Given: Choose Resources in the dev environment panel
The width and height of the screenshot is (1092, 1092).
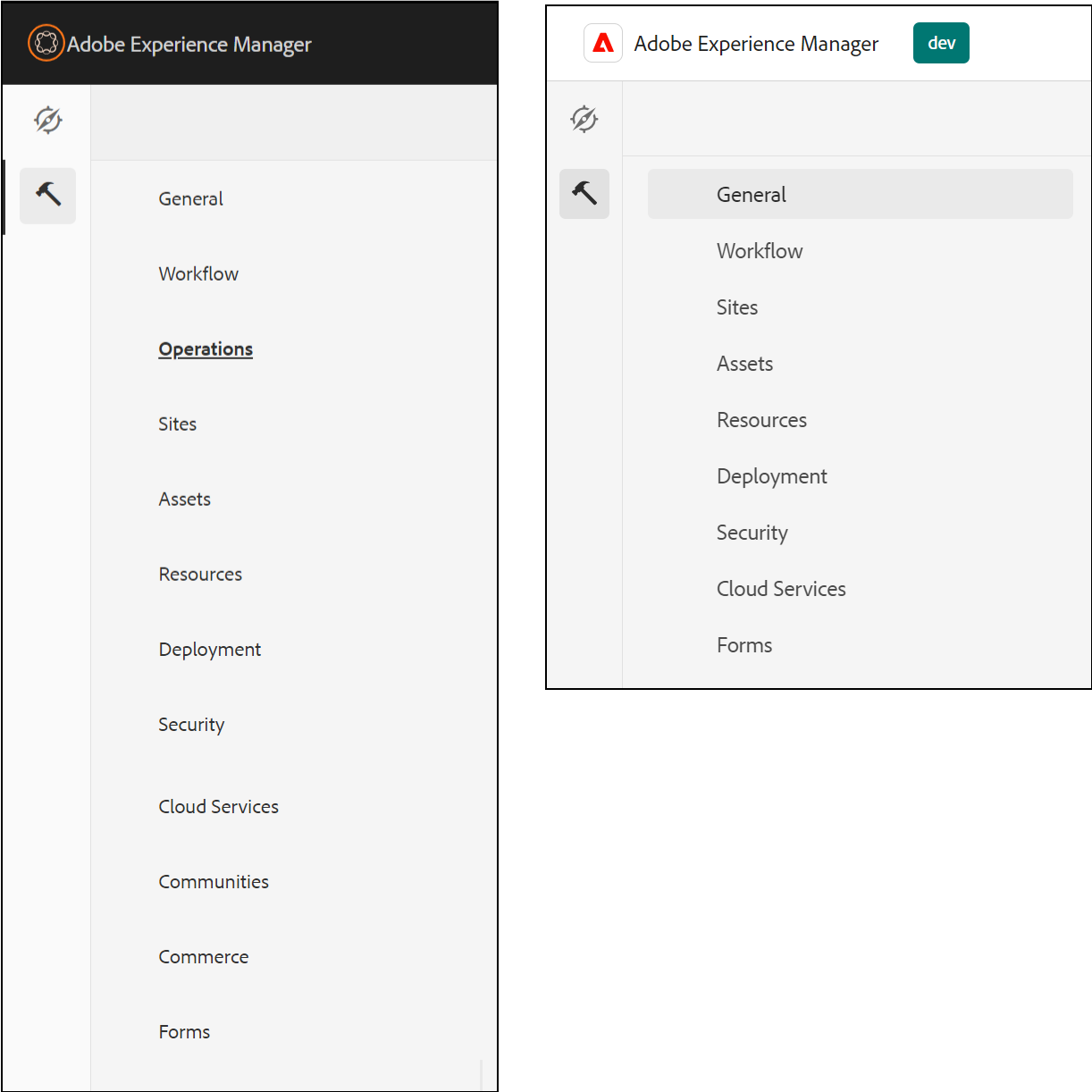Looking at the screenshot, I should 761,420.
